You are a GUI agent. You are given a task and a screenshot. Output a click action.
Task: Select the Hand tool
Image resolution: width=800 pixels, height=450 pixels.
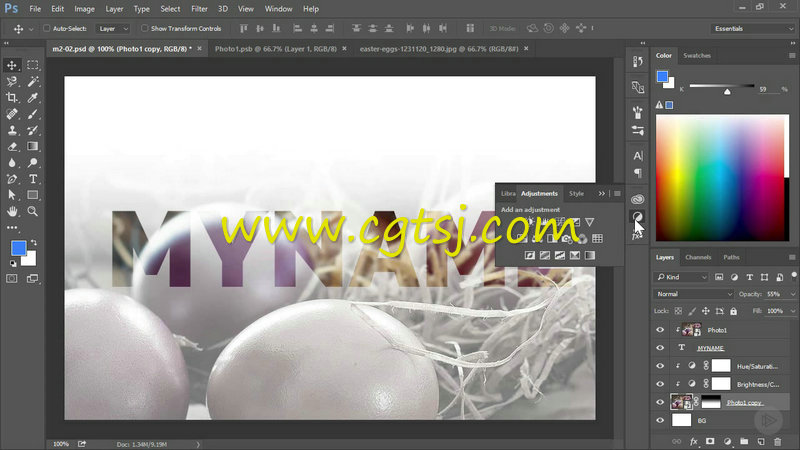12,211
